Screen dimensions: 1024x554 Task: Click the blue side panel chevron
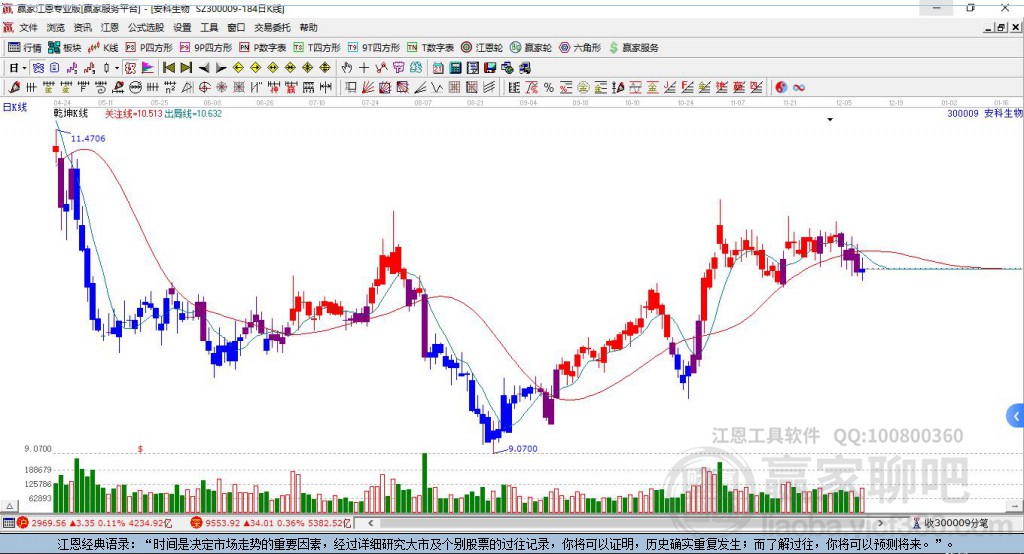(1016, 416)
